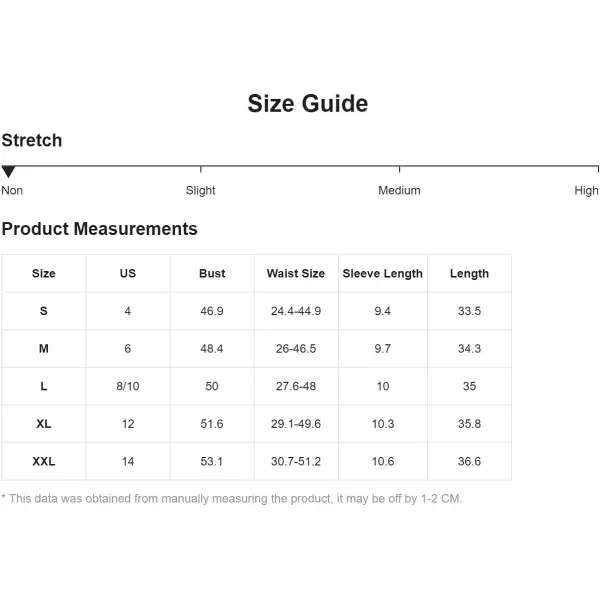Click the Product Measurements heading

[x=99, y=229]
